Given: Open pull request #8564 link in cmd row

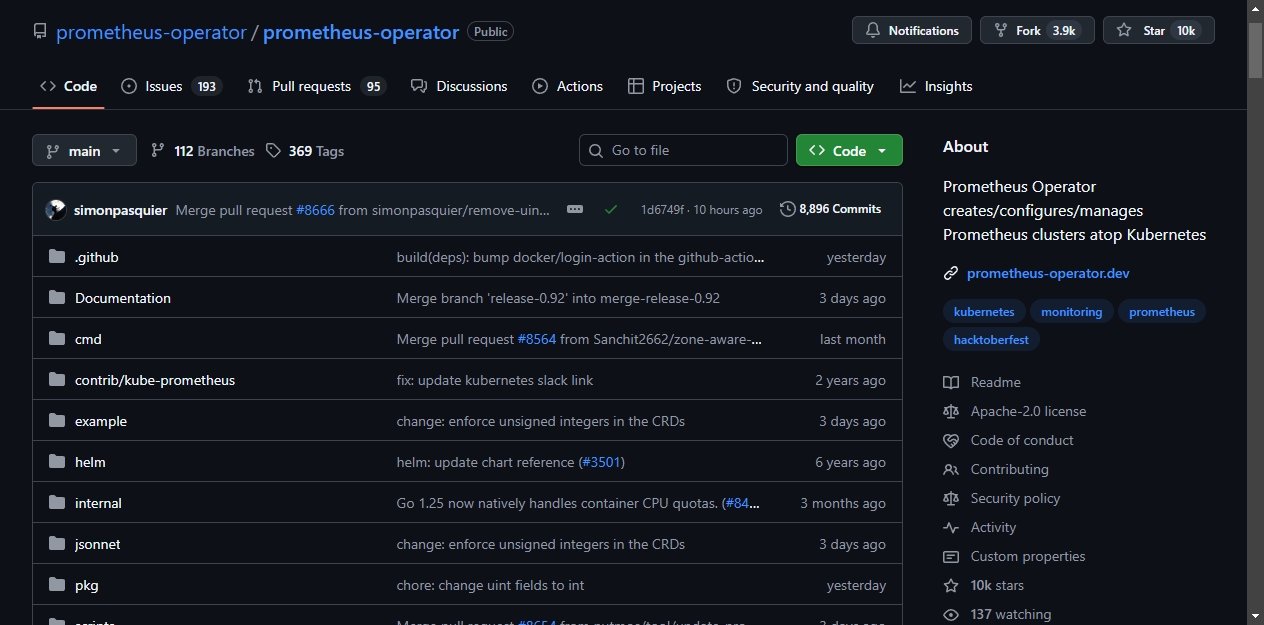Looking at the screenshot, I should point(536,339).
